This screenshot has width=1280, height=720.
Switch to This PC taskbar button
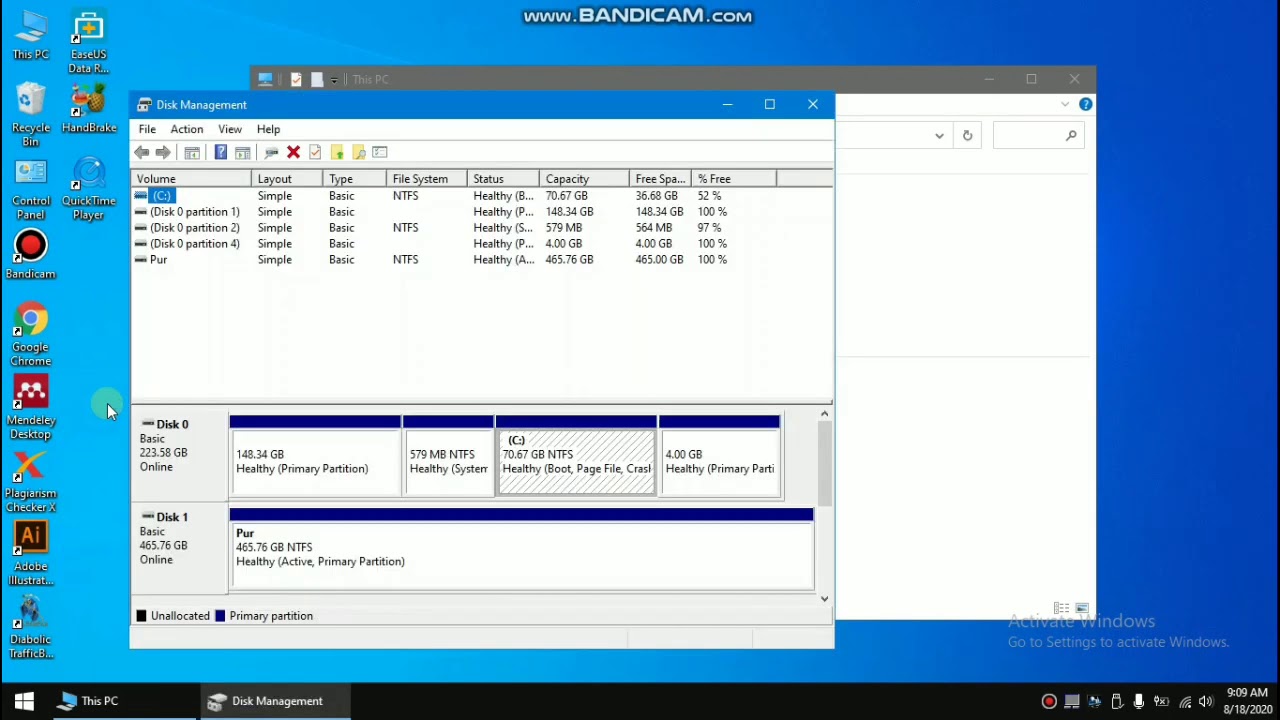click(89, 701)
